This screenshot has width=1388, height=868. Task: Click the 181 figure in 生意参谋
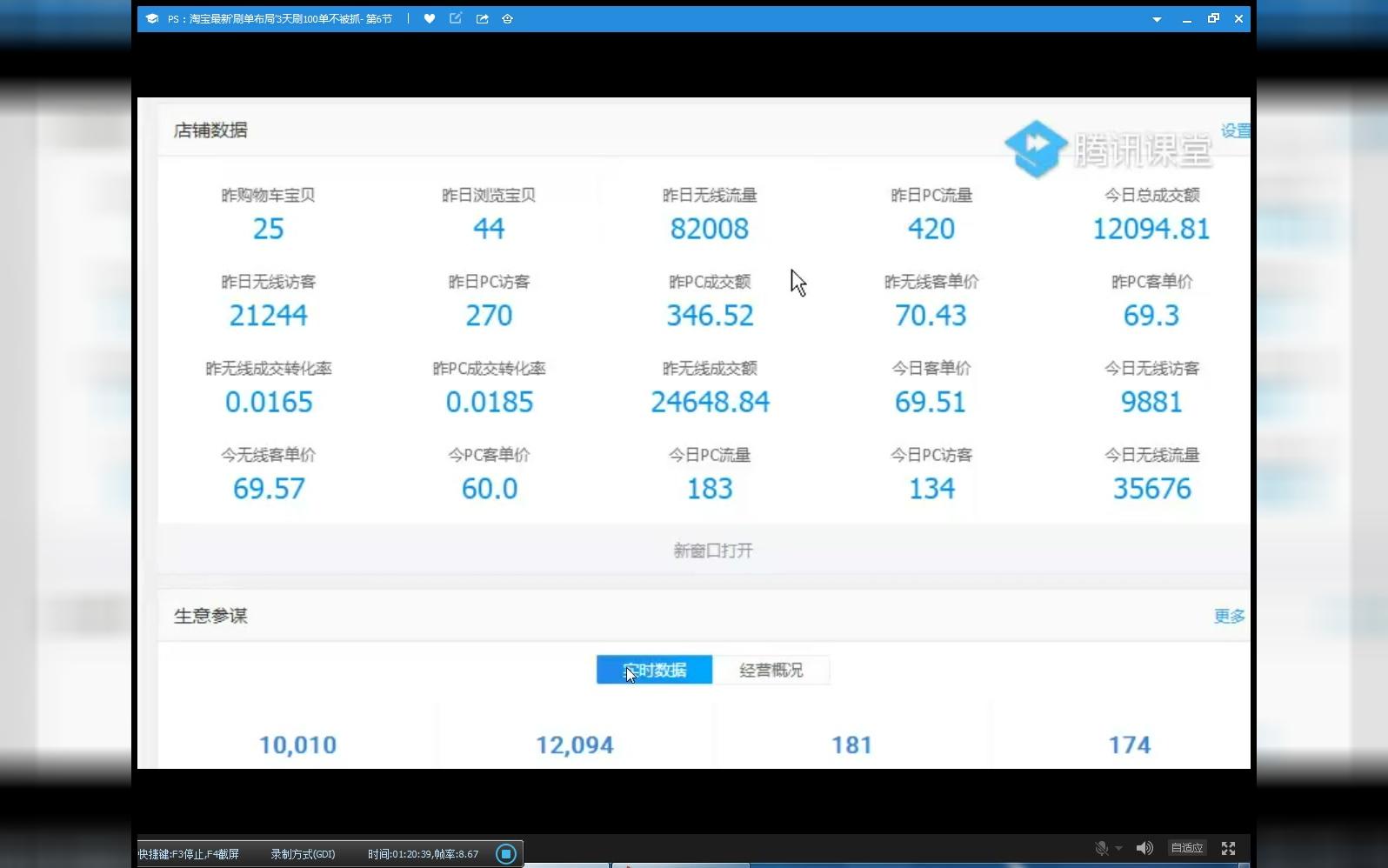851,745
